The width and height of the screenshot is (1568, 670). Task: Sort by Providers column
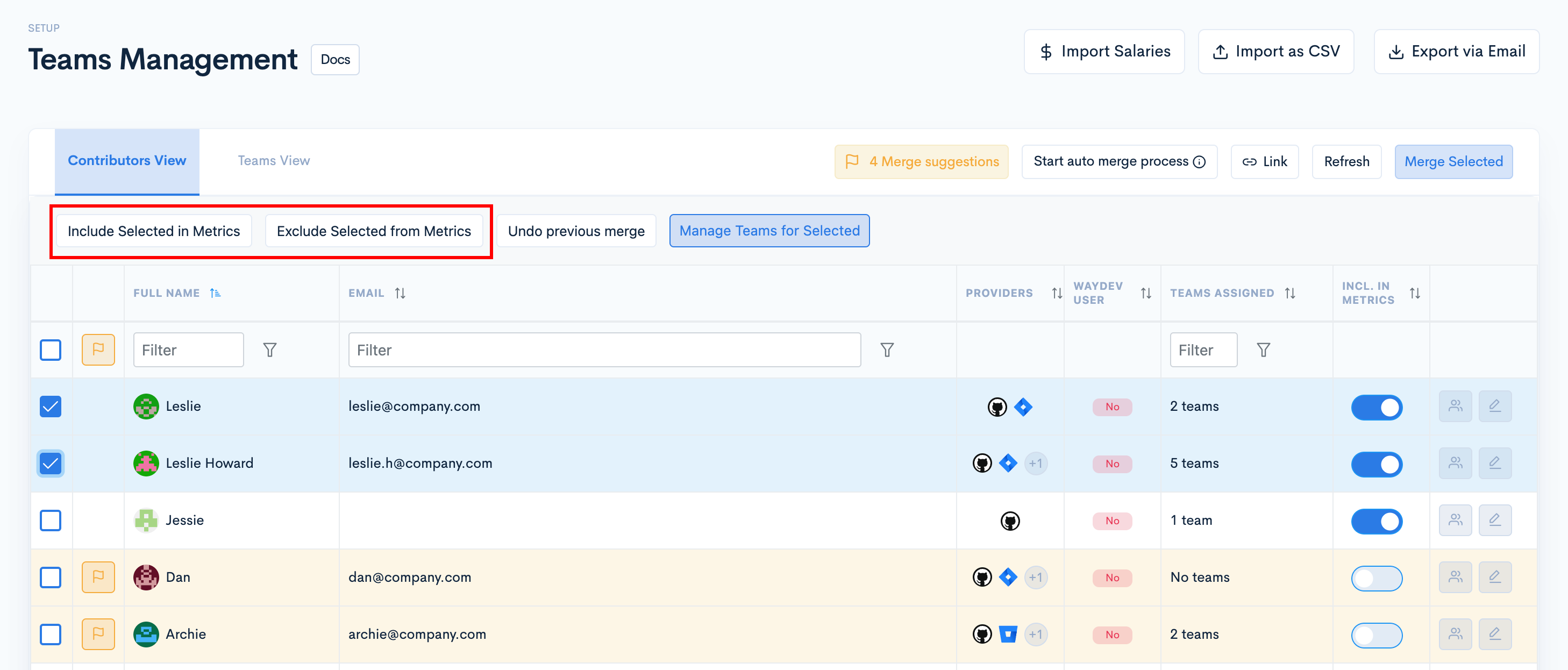click(x=1057, y=293)
